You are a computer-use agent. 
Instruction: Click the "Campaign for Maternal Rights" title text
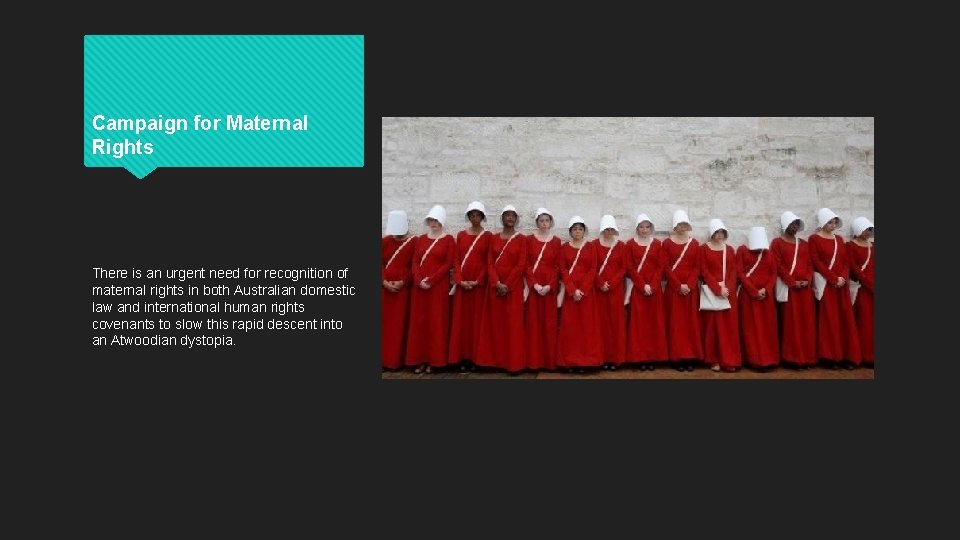click(x=200, y=135)
